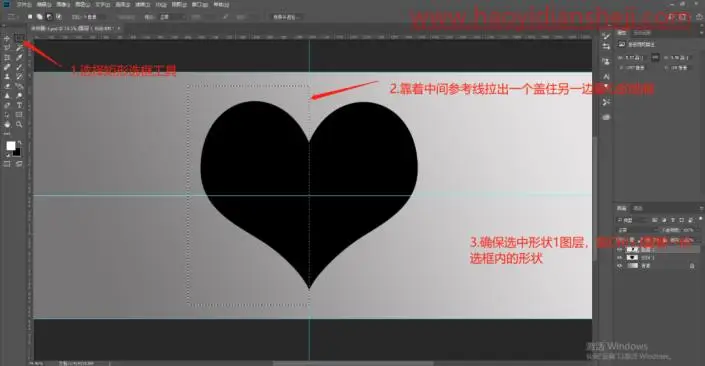Viewport: 705px width, 366px height.
Task: Turn layer filtering on or off
Action: (701, 219)
